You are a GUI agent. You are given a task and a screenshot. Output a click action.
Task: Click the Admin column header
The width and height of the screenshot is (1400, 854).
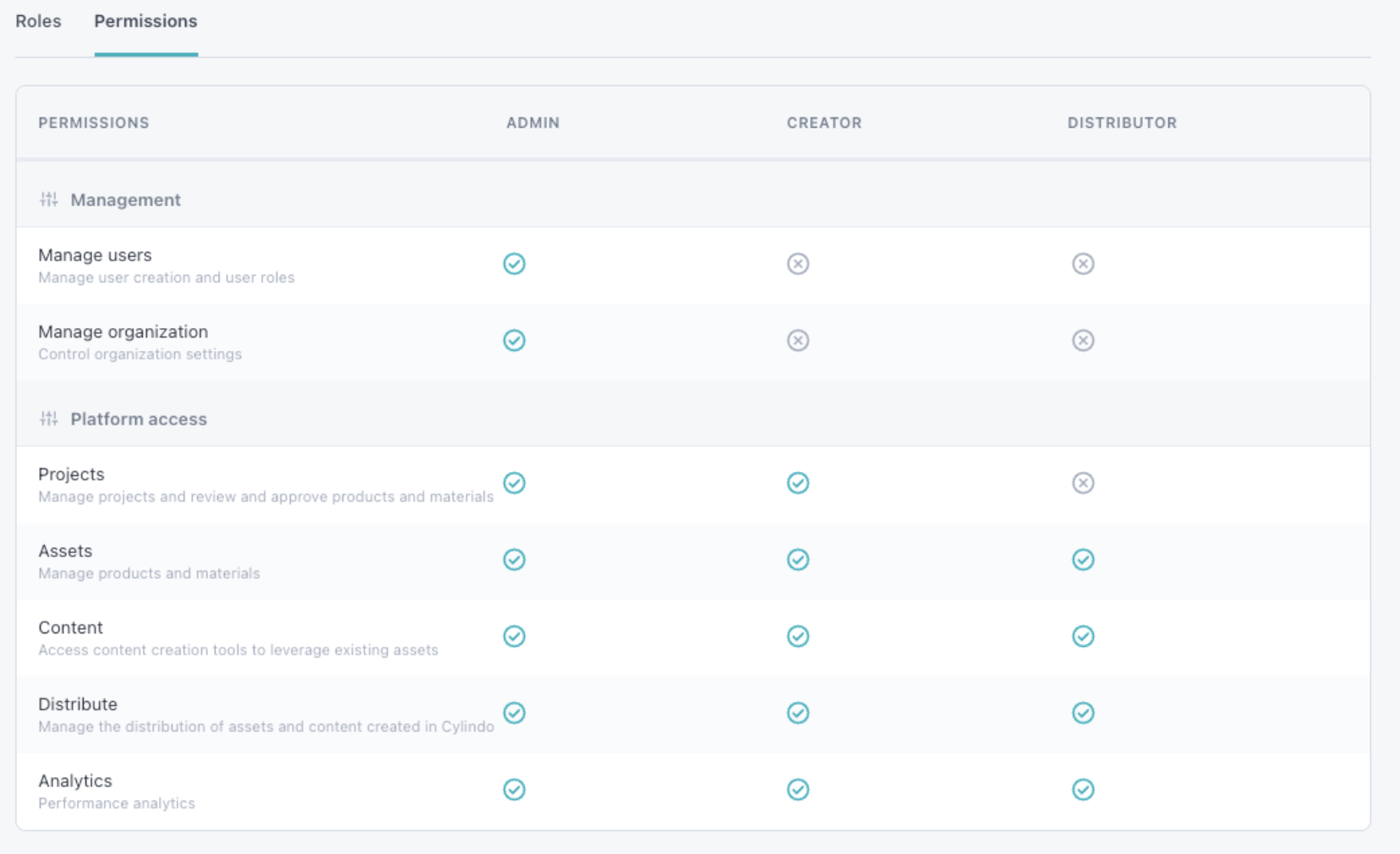pyautogui.click(x=533, y=123)
